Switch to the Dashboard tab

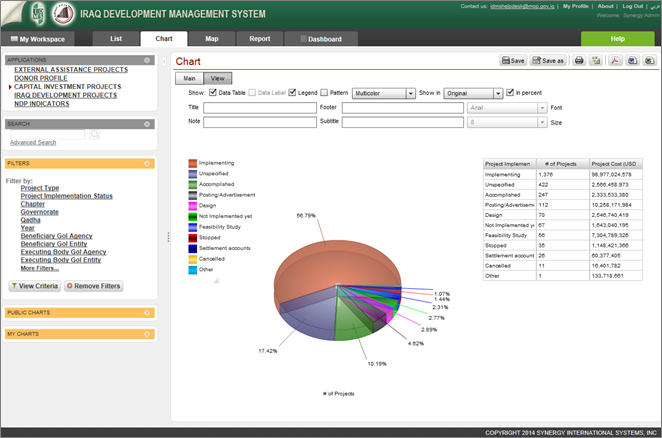pos(321,39)
